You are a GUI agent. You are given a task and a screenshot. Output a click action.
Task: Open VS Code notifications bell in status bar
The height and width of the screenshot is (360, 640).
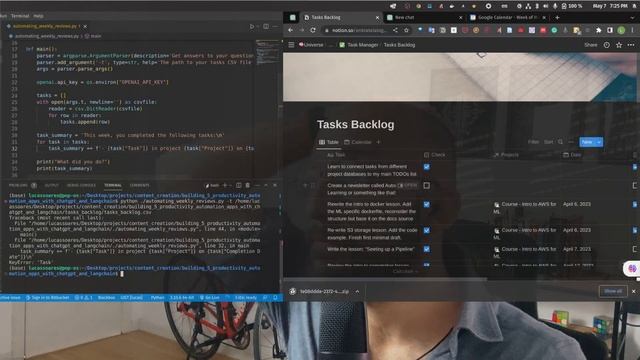(275, 298)
